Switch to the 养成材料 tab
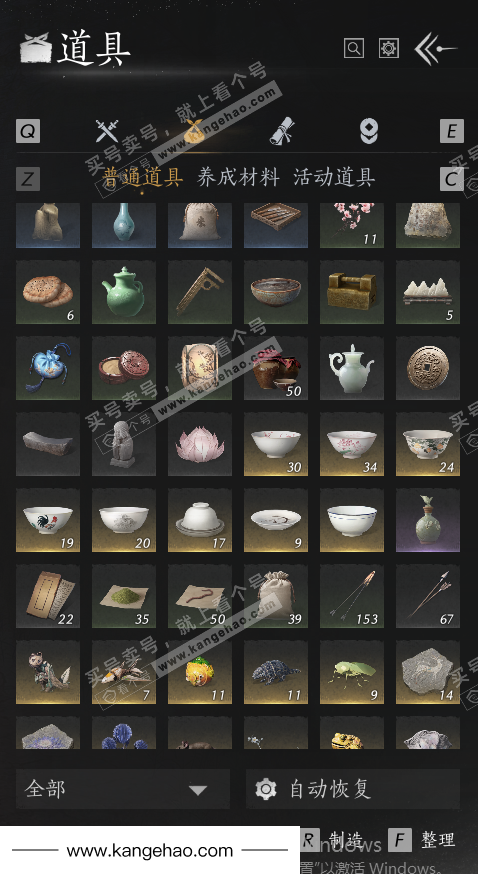Screen dimensions: 478x874 pos(238,178)
